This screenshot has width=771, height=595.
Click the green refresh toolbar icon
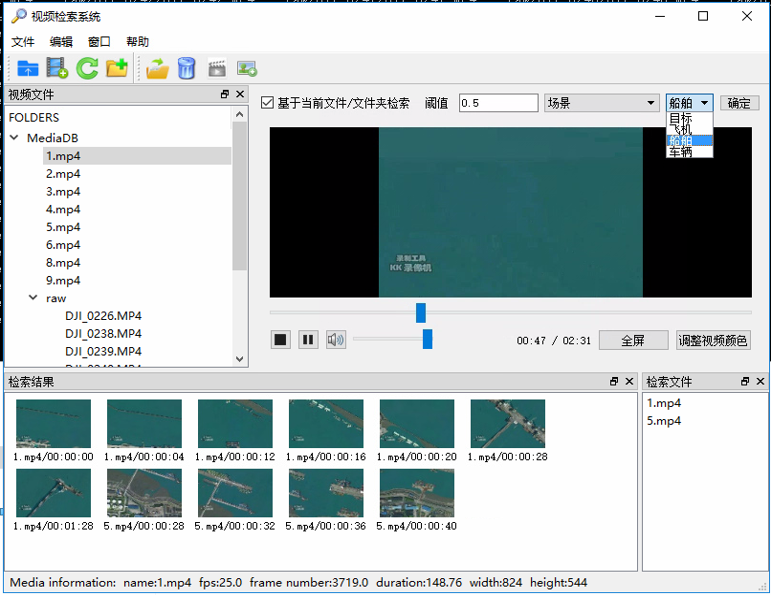tap(87, 68)
